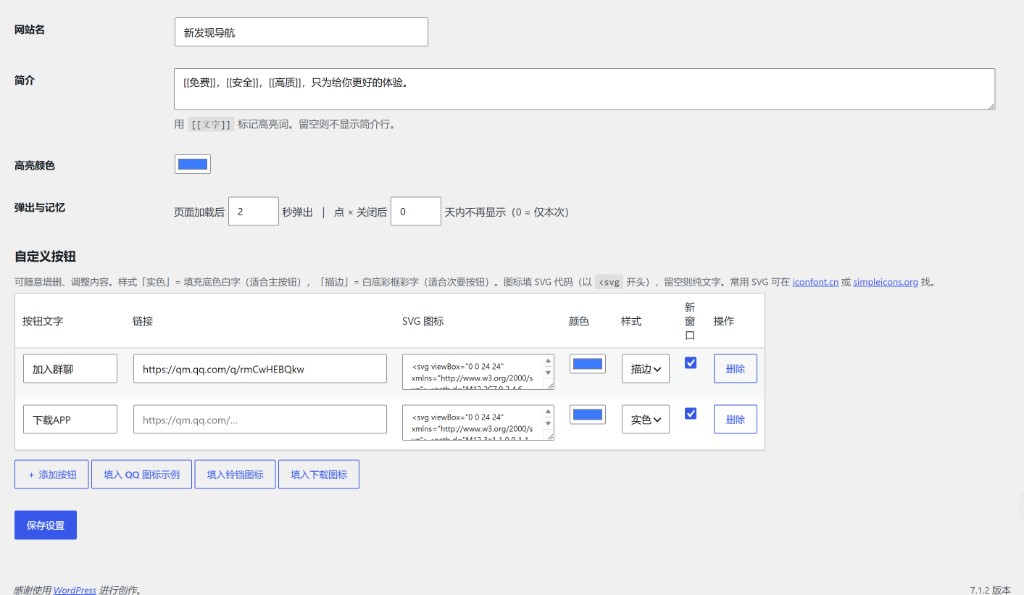Viewport: 1024px width, 595px height.
Task: Open the 描边 style dropdown
Action: (646, 369)
